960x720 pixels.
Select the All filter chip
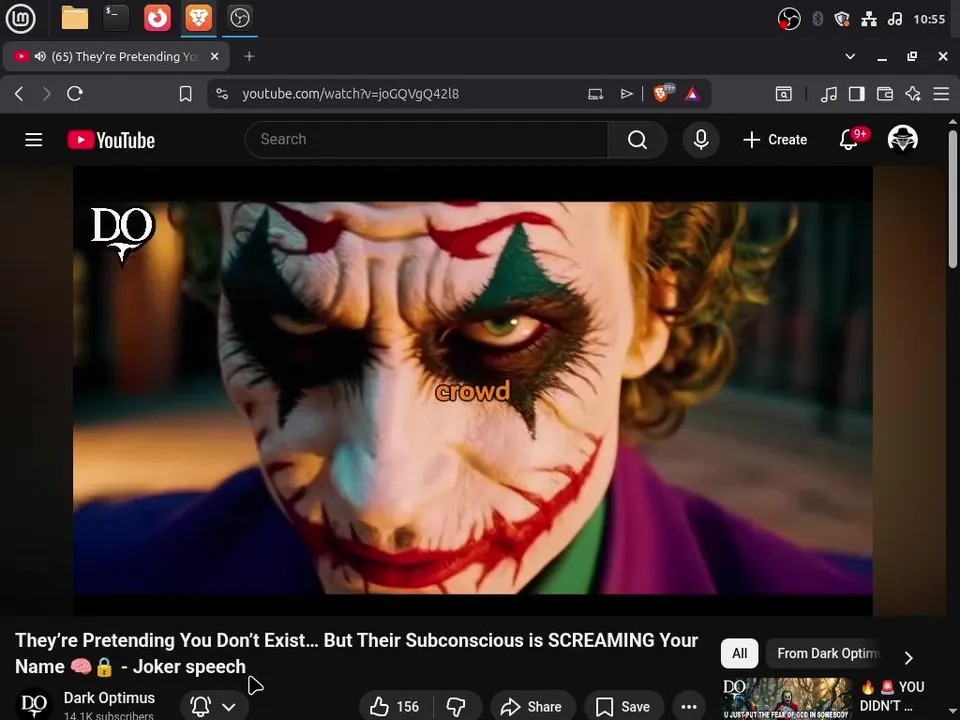[740, 653]
